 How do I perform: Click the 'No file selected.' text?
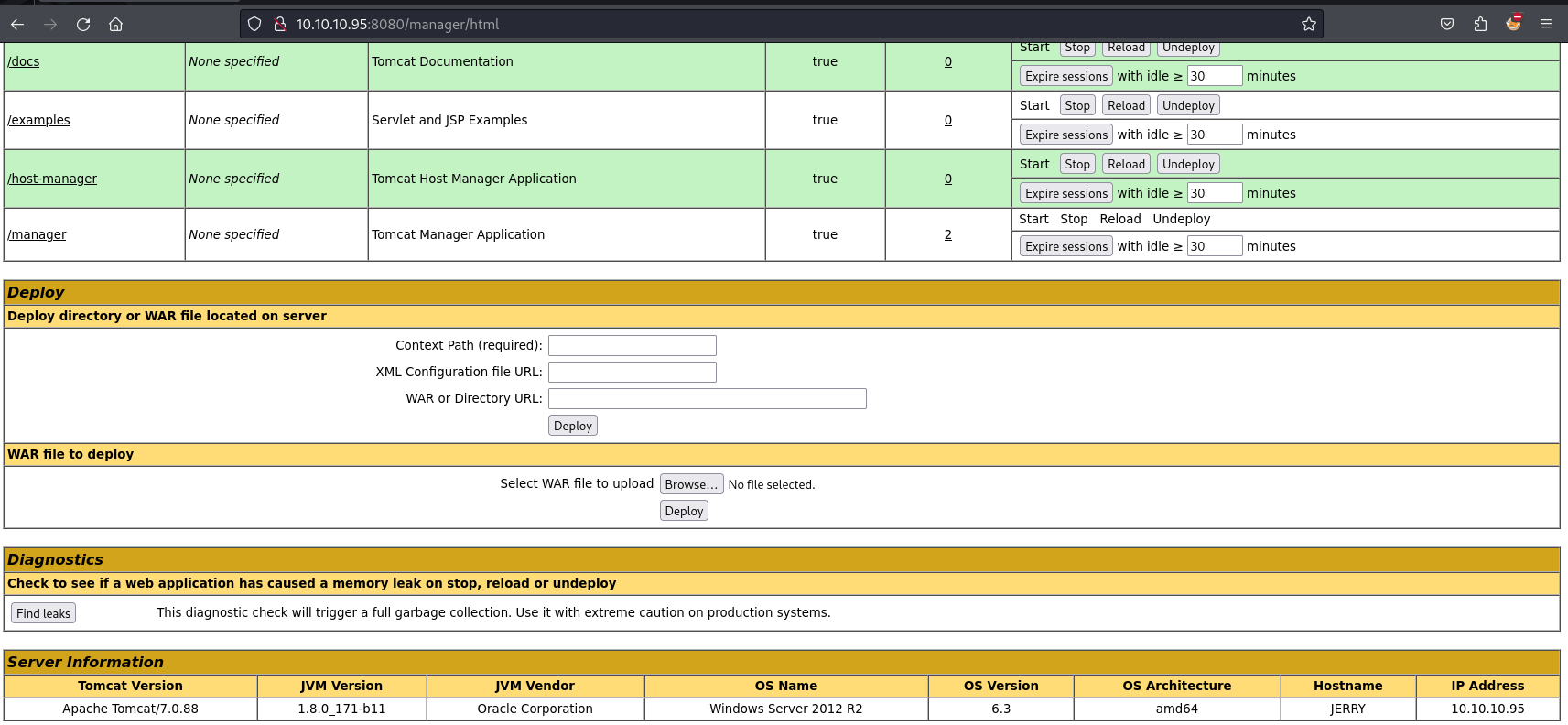click(772, 484)
